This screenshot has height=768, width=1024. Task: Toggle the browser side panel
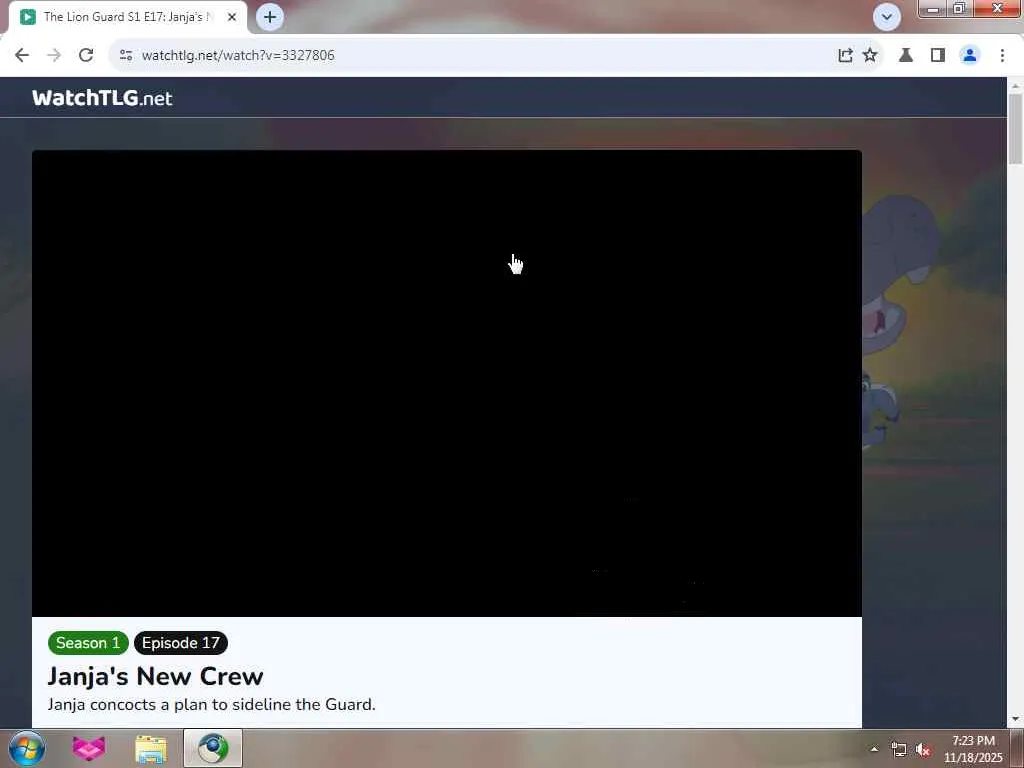938,56
